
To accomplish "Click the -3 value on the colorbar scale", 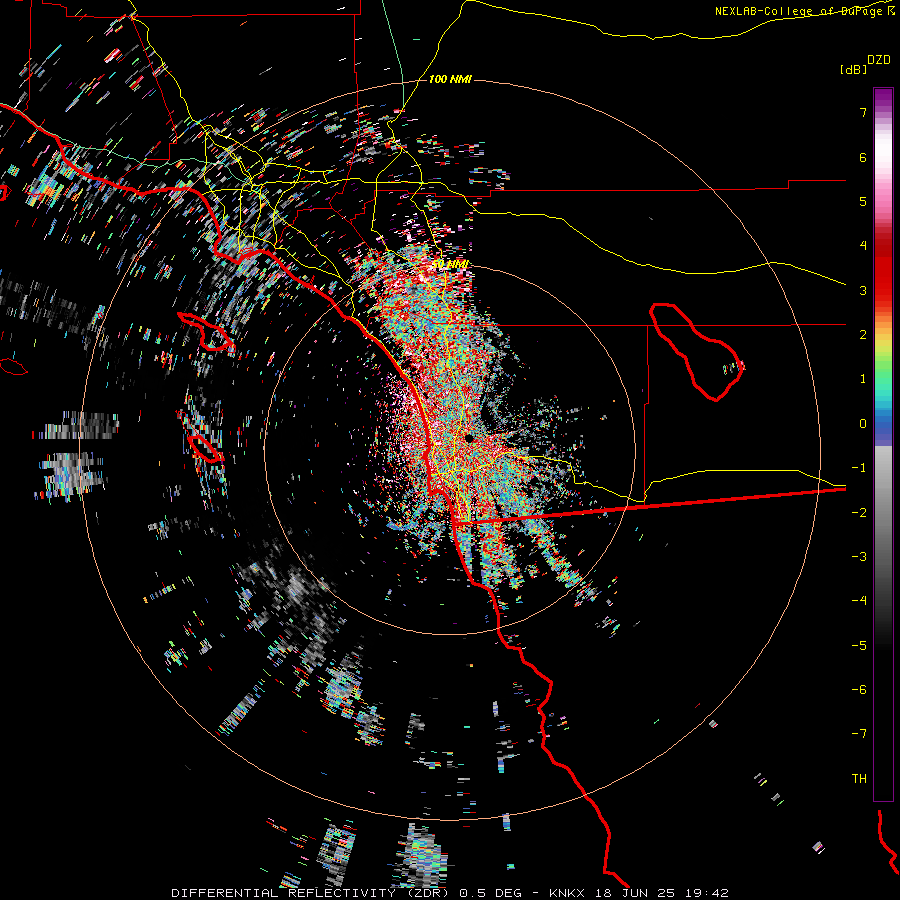I will [x=859, y=557].
